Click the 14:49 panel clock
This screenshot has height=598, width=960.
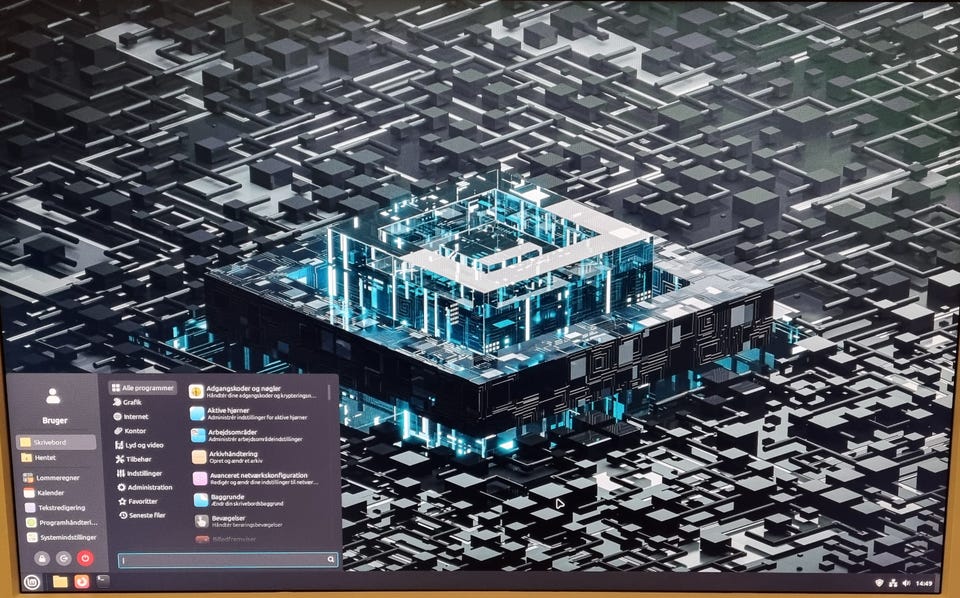(x=923, y=583)
